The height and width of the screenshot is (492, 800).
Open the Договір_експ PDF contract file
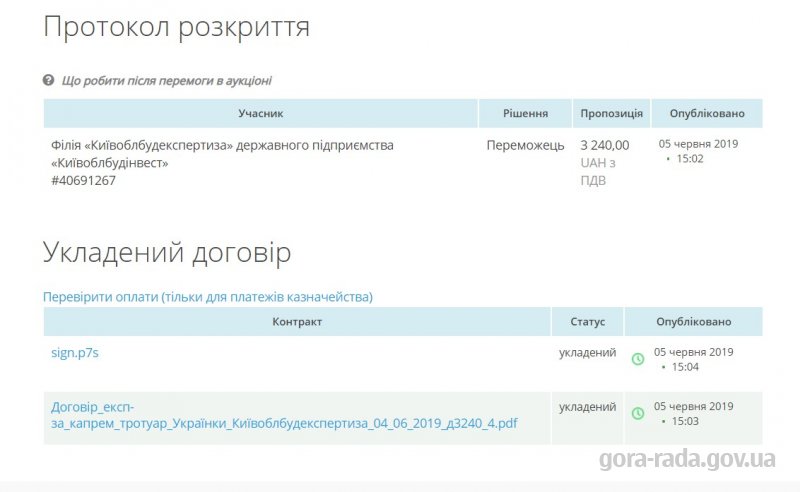[284, 415]
